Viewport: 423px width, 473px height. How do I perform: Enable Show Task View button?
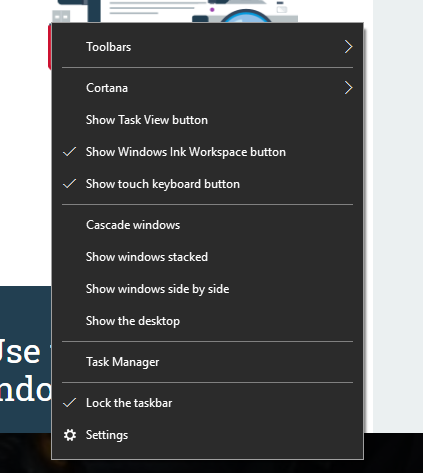pyautogui.click(x=207, y=120)
